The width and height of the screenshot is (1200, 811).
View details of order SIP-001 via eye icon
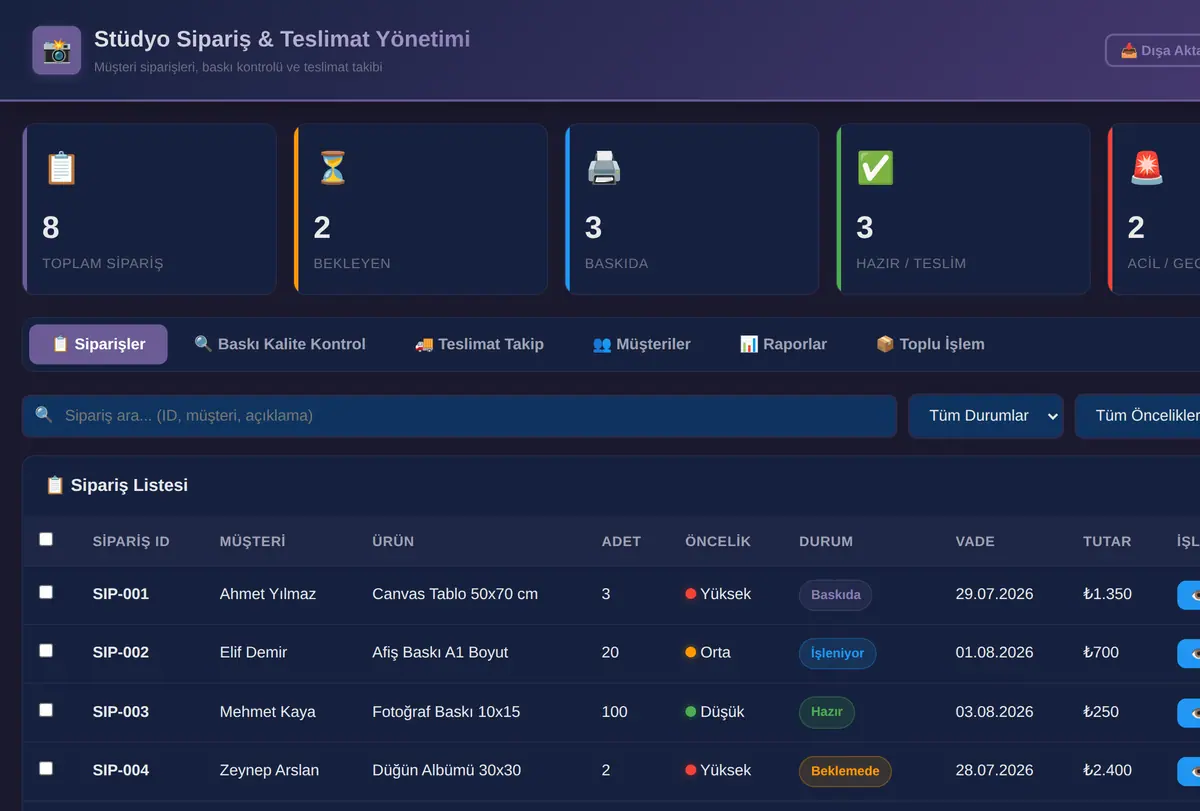click(1189, 594)
